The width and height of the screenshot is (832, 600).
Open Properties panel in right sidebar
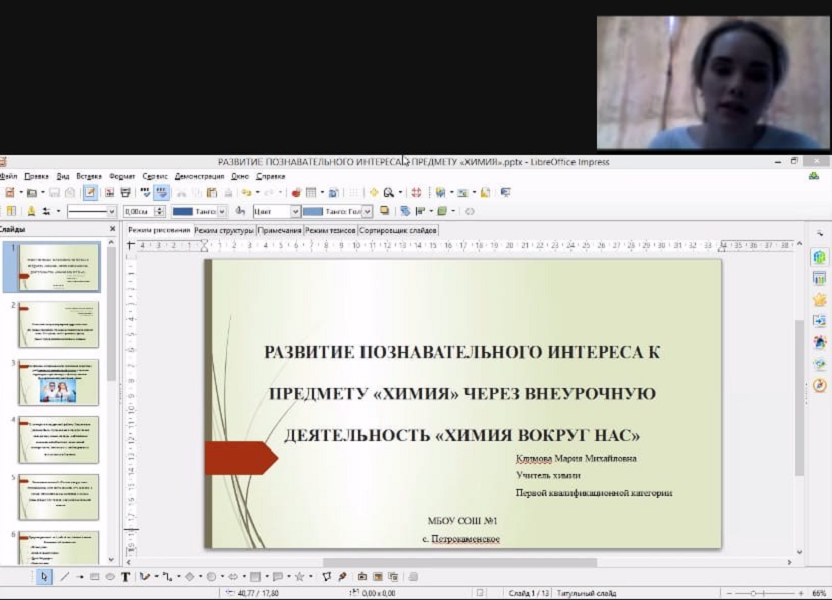pyautogui.click(x=820, y=257)
